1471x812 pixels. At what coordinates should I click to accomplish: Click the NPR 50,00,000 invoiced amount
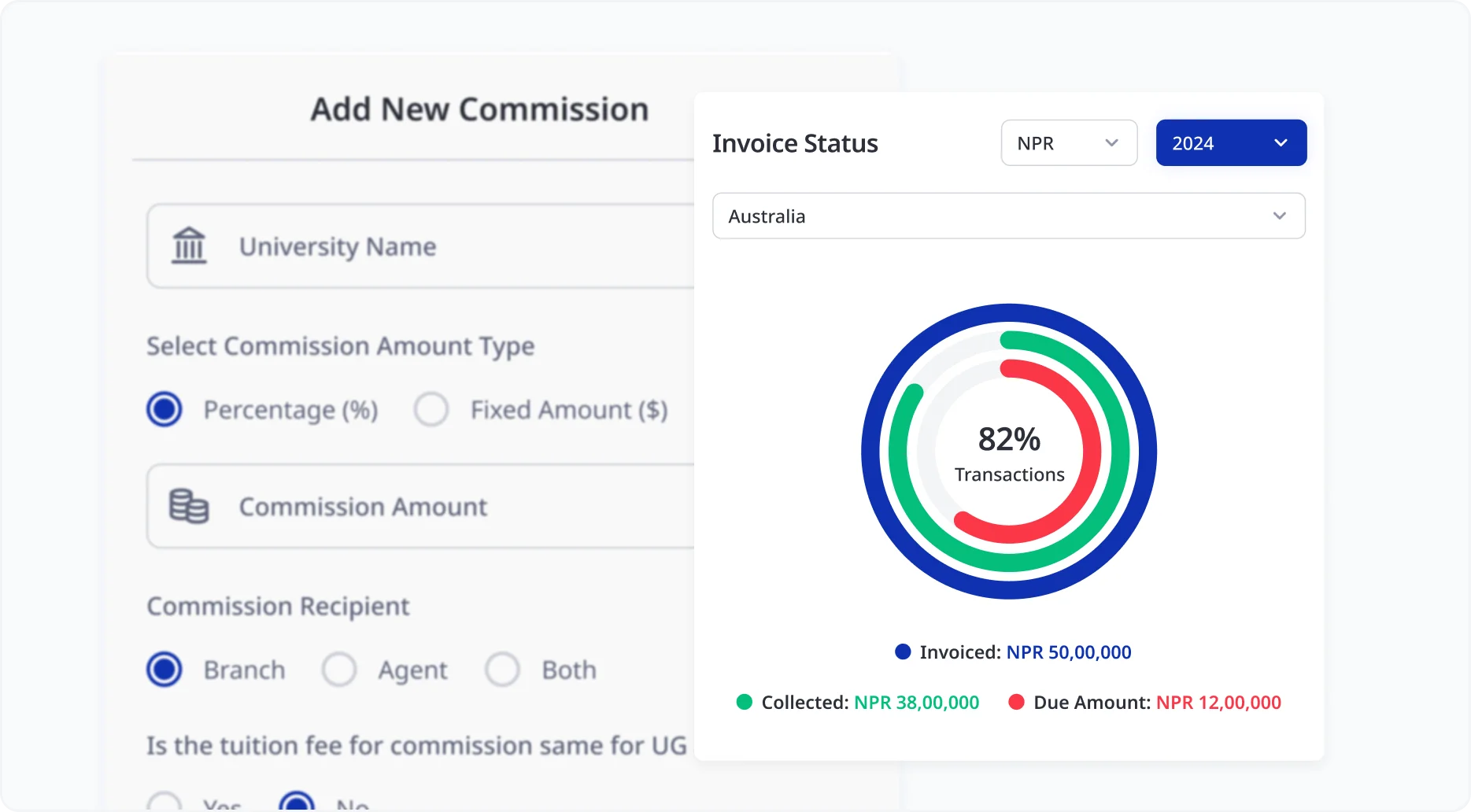click(x=1068, y=651)
